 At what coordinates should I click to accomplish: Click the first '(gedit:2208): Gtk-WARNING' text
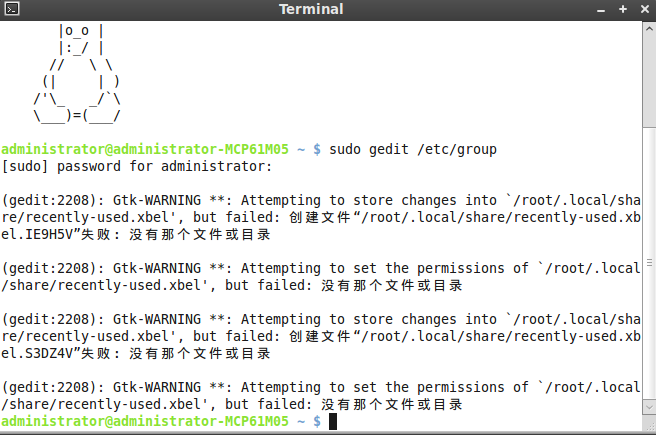[x=101, y=200]
